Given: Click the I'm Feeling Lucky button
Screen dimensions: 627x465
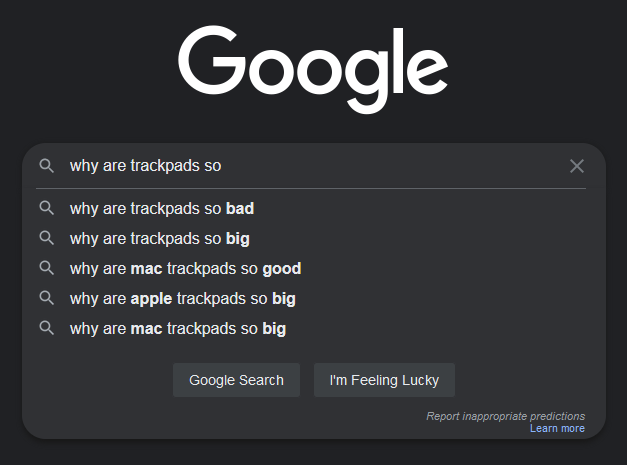Looking at the screenshot, I should [384, 380].
